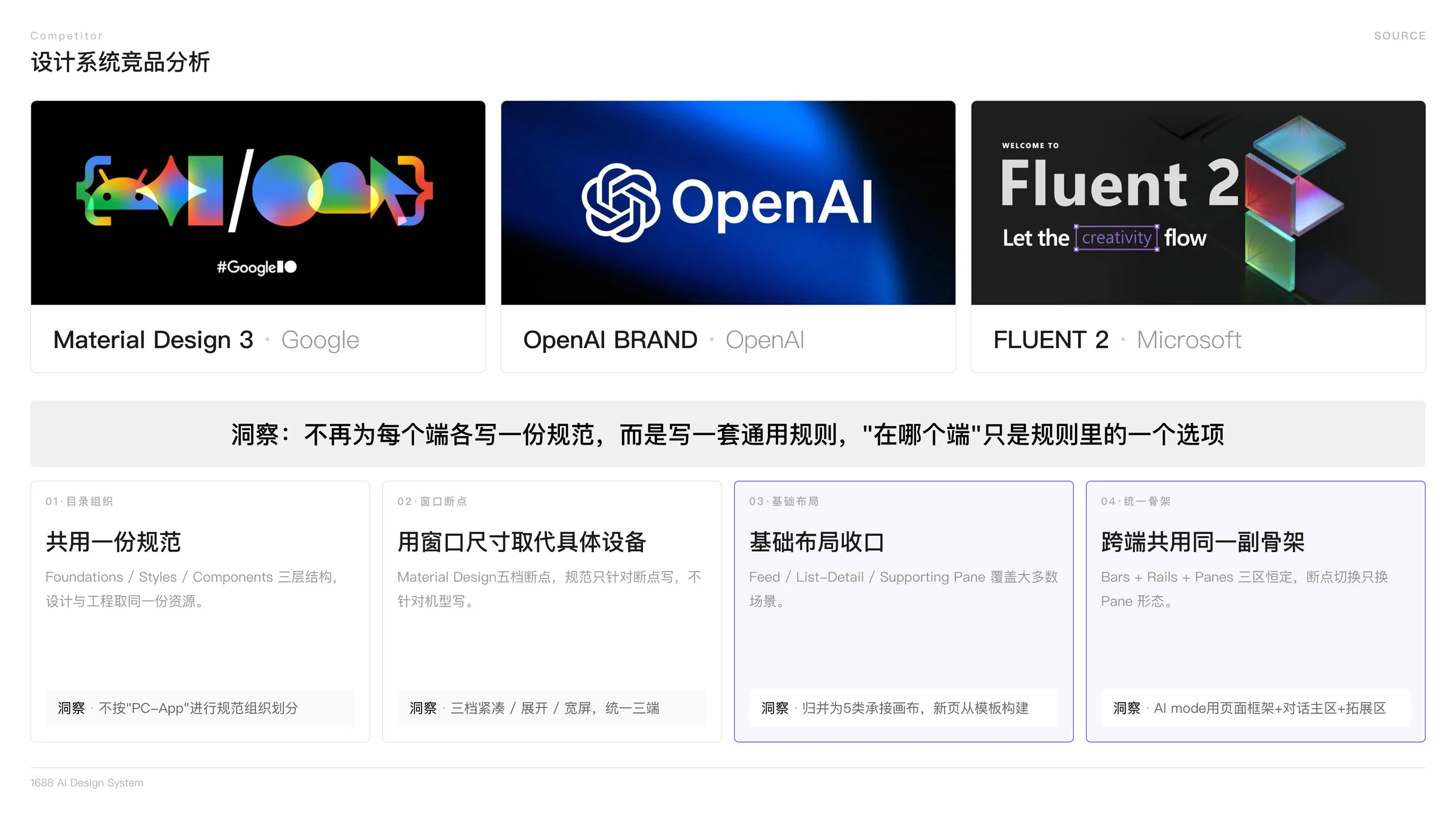Click the 'Foundations / Styles / Components' description
1456x819 pixels.
point(191,589)
